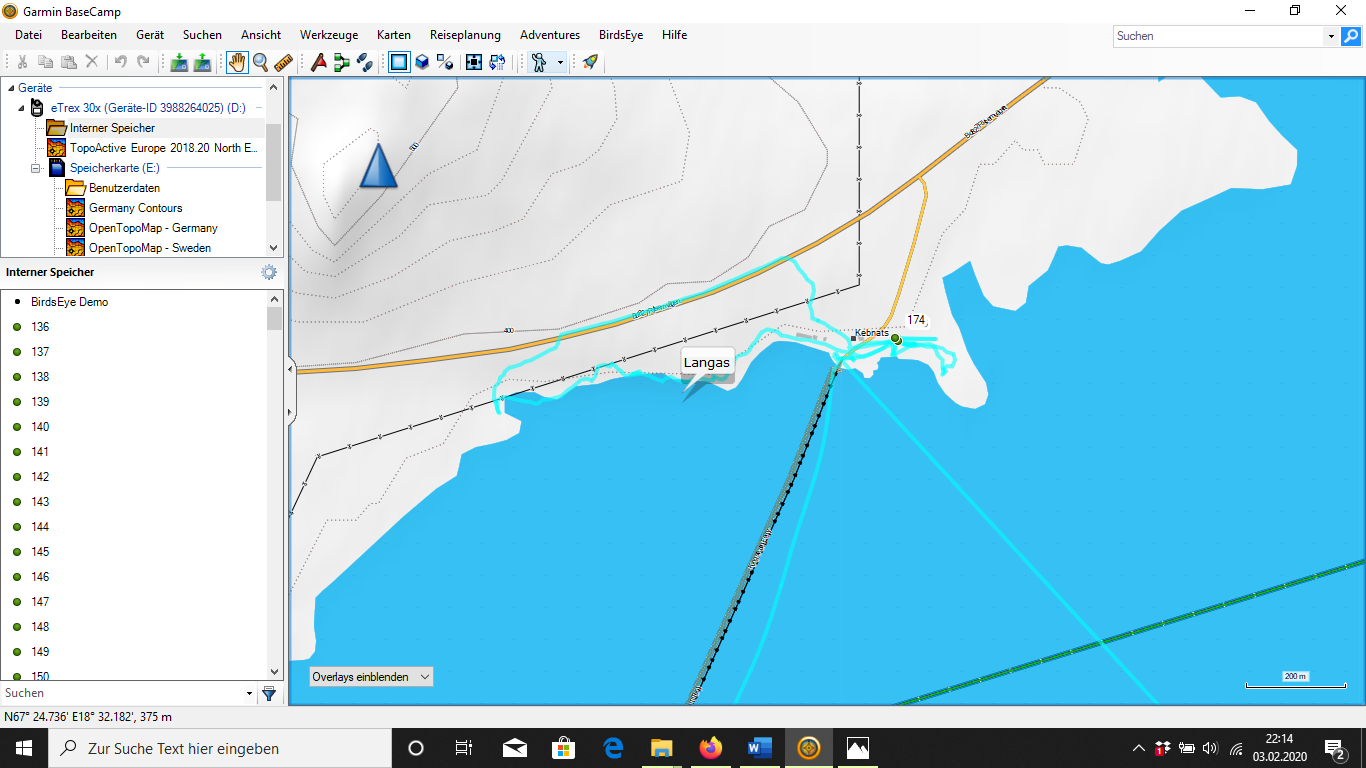Select waypoint 148 in list

tap(40, 627)
